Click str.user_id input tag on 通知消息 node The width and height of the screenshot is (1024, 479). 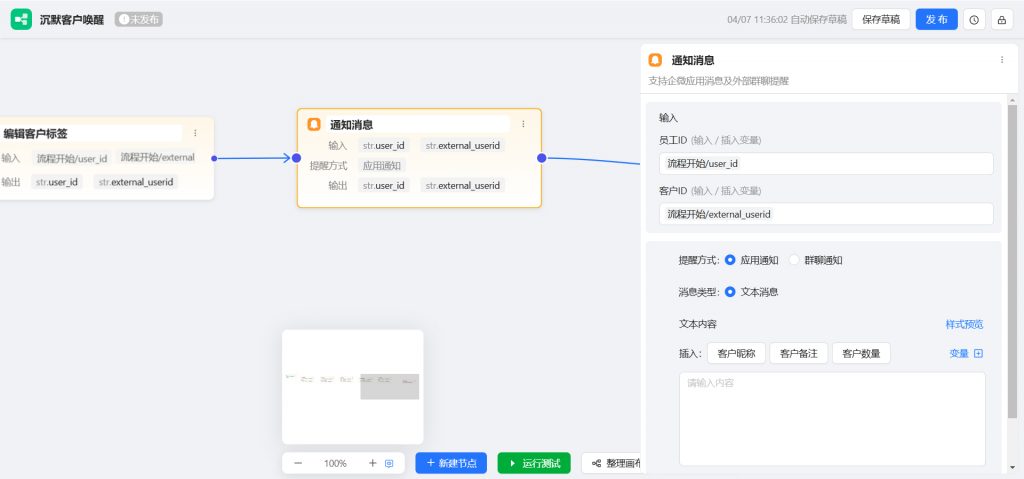pos(384,146)
